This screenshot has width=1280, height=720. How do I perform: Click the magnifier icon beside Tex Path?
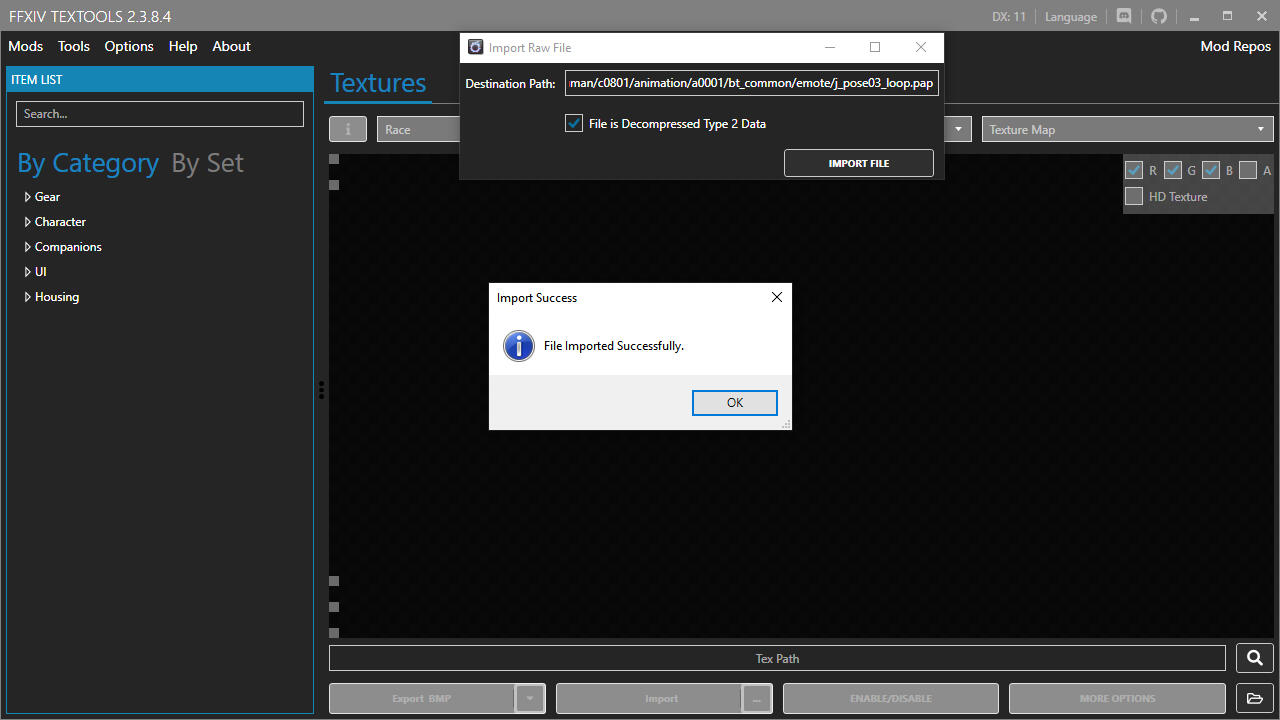(1254, 658)
